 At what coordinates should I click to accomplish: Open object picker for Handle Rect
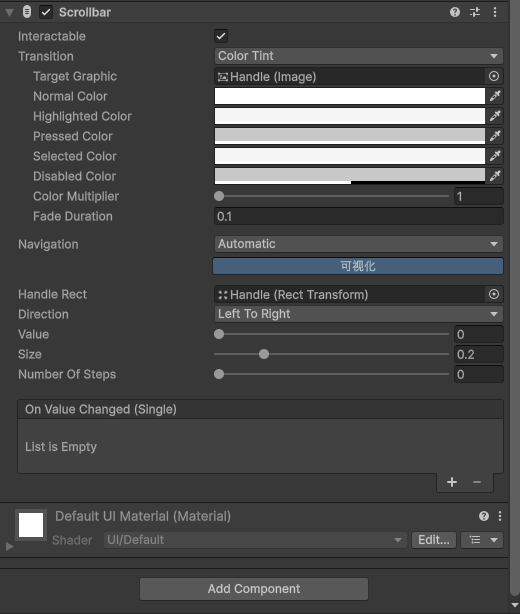494,294
